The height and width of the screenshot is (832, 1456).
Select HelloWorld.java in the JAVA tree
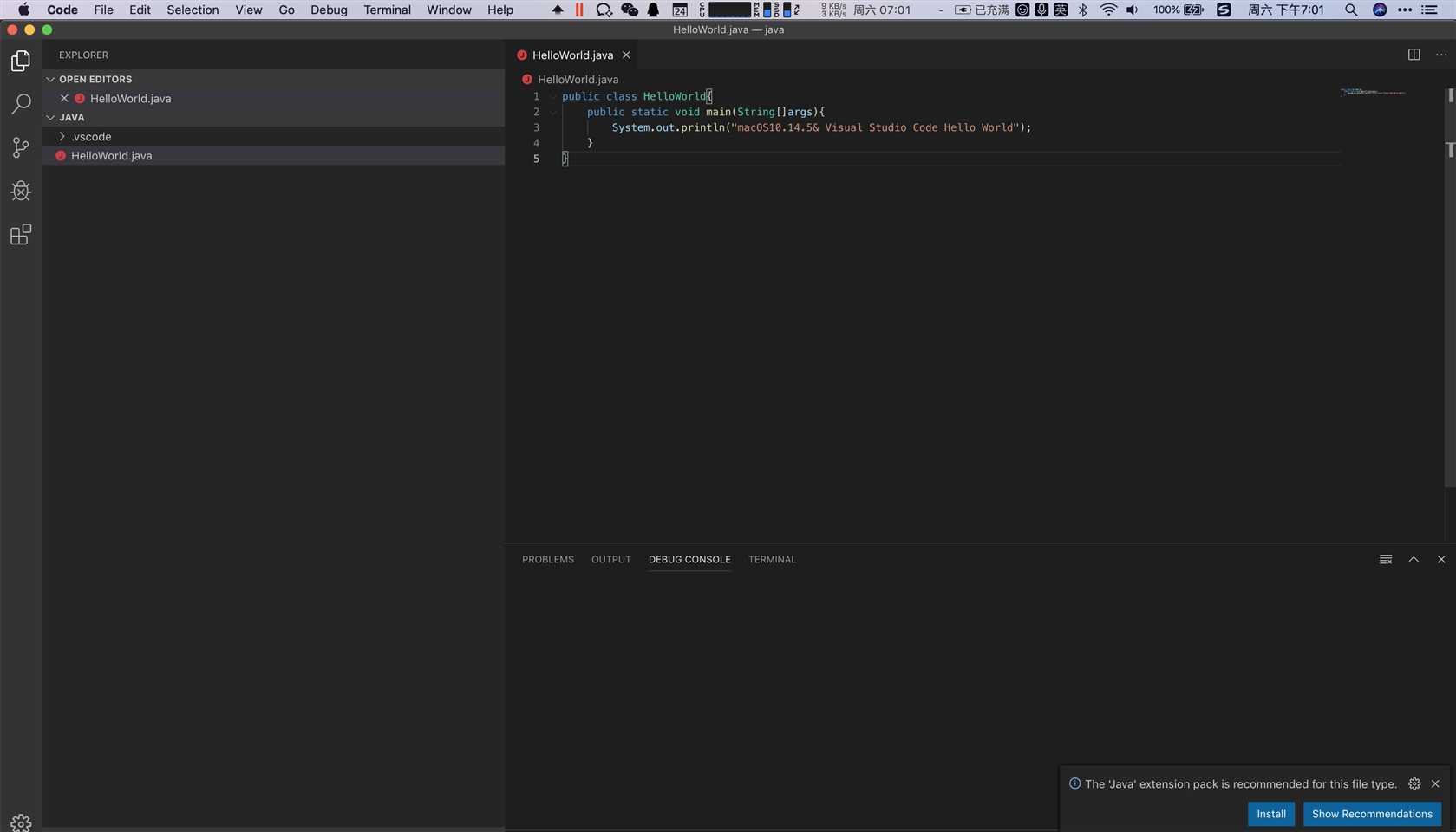273,156
